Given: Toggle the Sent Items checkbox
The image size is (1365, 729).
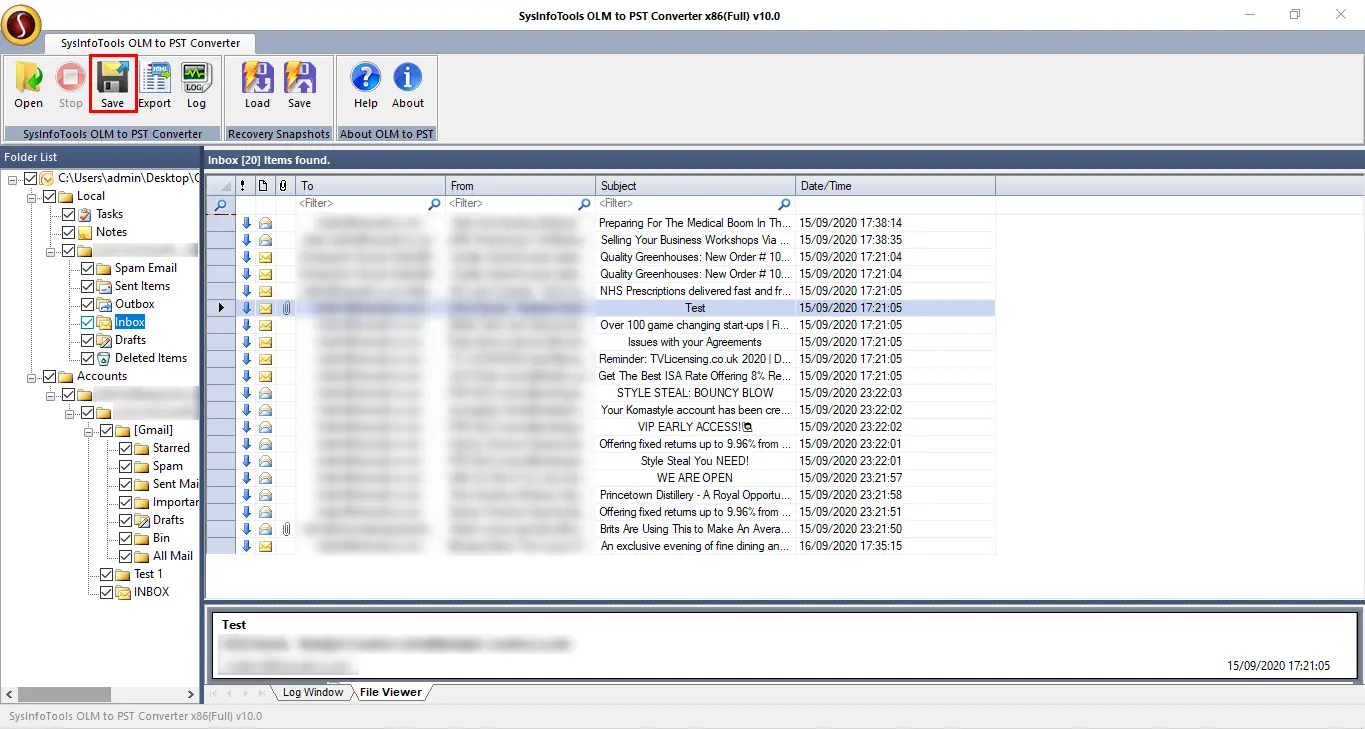Looking at the screenshot, I should pyautogui.click(x=87, y=286).
